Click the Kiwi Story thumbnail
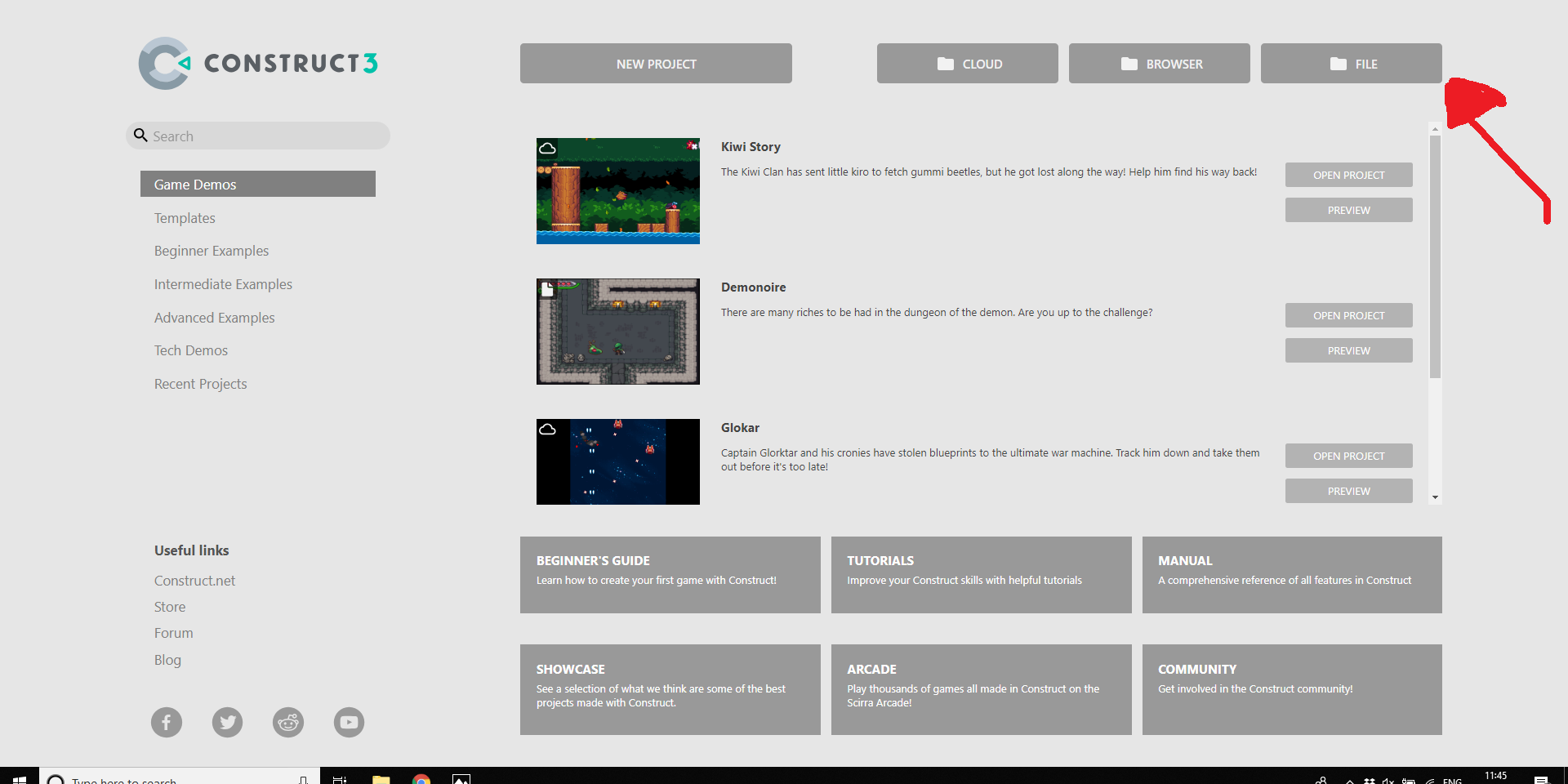Image resolution: width=1568 pixels, height=784 pixels. 618,191
